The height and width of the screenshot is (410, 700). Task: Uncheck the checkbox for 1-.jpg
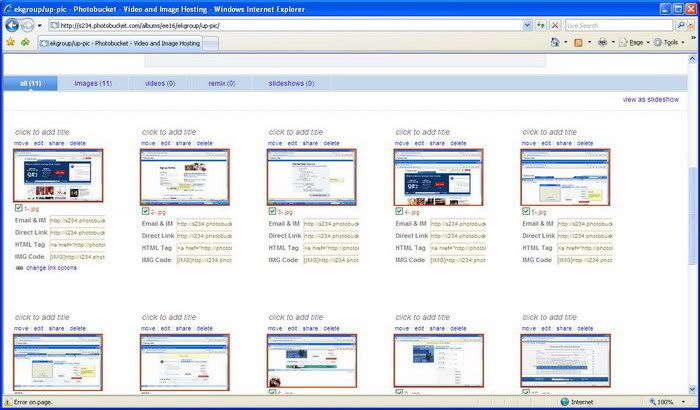[x=20, y=209]
